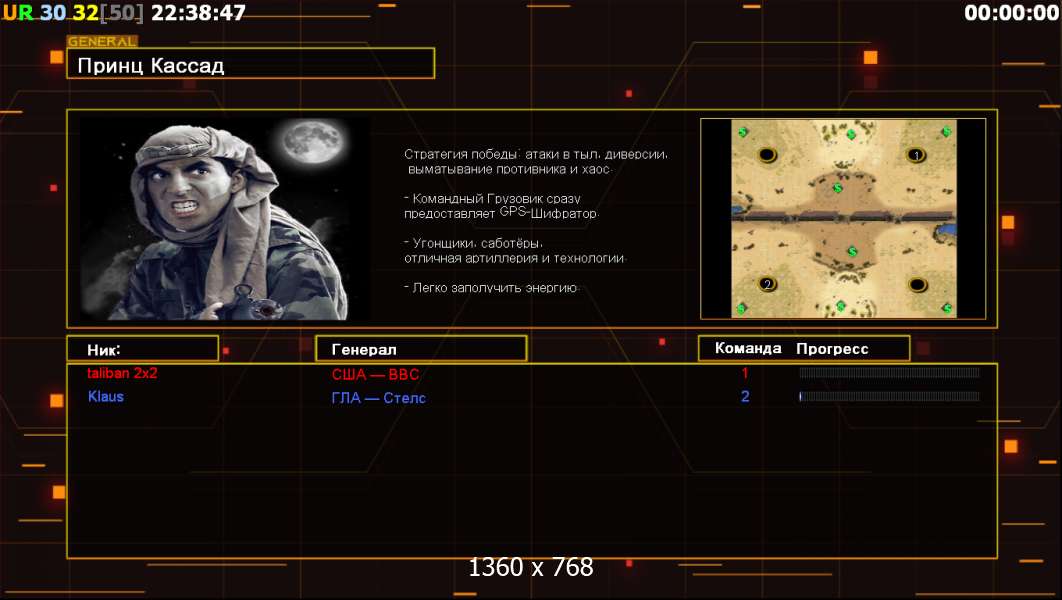
Task: Click the "Прогресс" column header
Action: (832, 349)
